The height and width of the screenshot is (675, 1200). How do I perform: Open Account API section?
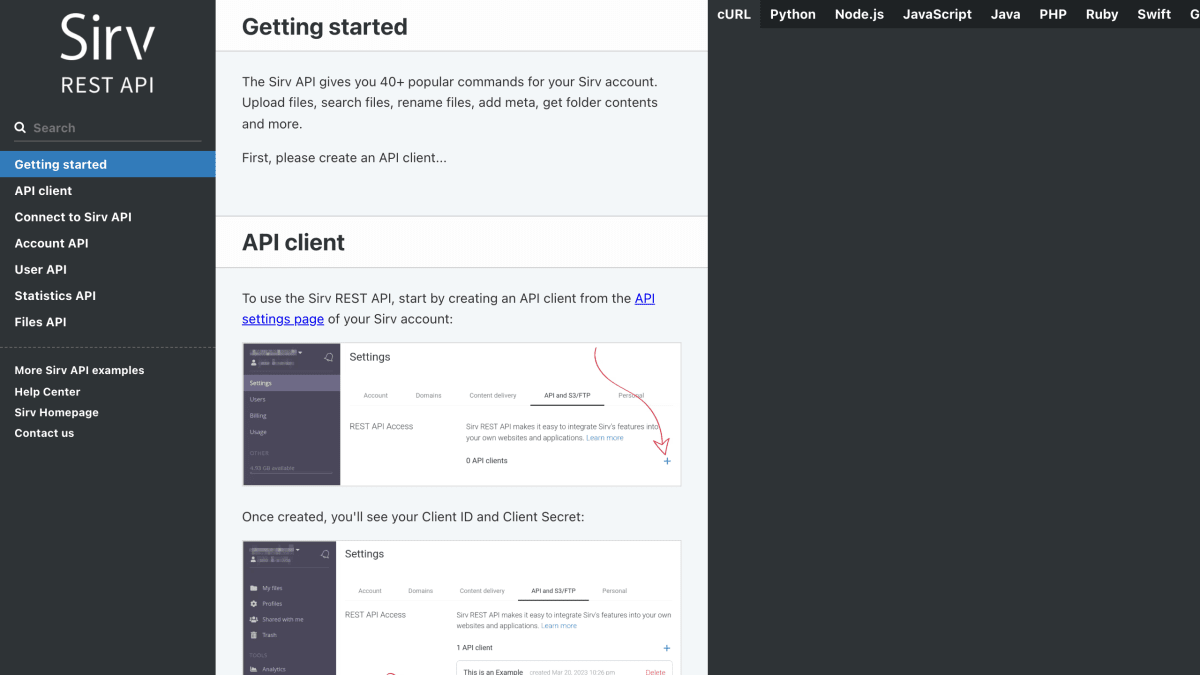pyautogui.click(x=107, y=243)
